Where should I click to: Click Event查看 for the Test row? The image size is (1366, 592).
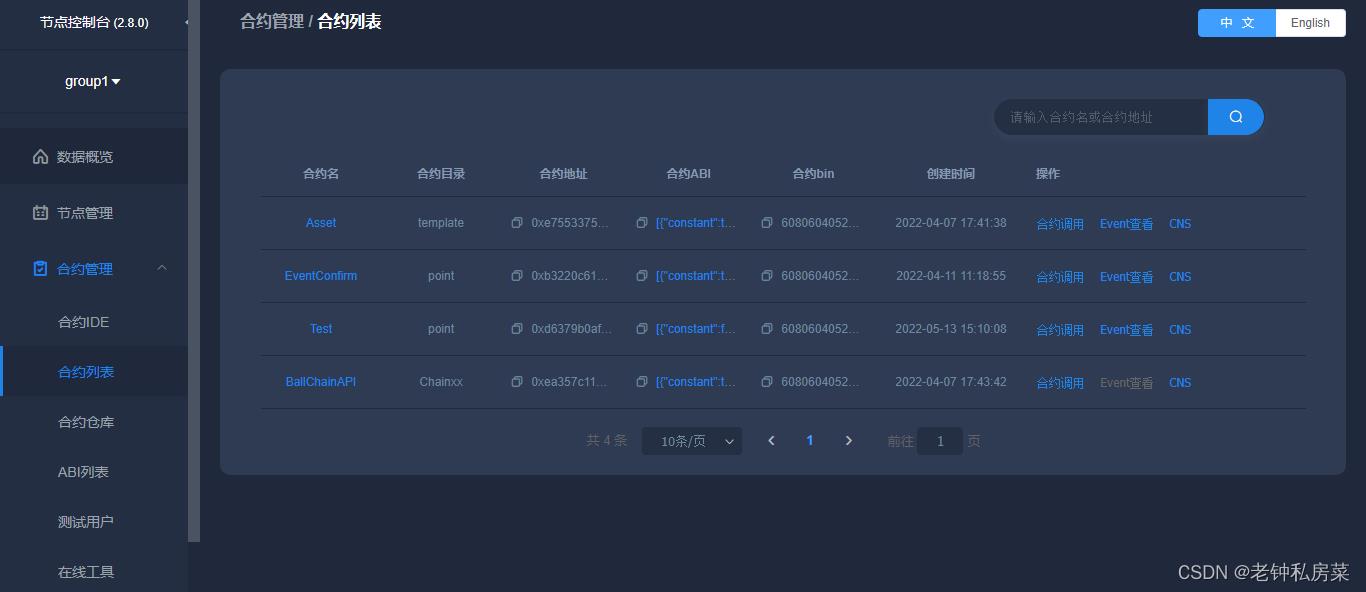coord(1126,330)
